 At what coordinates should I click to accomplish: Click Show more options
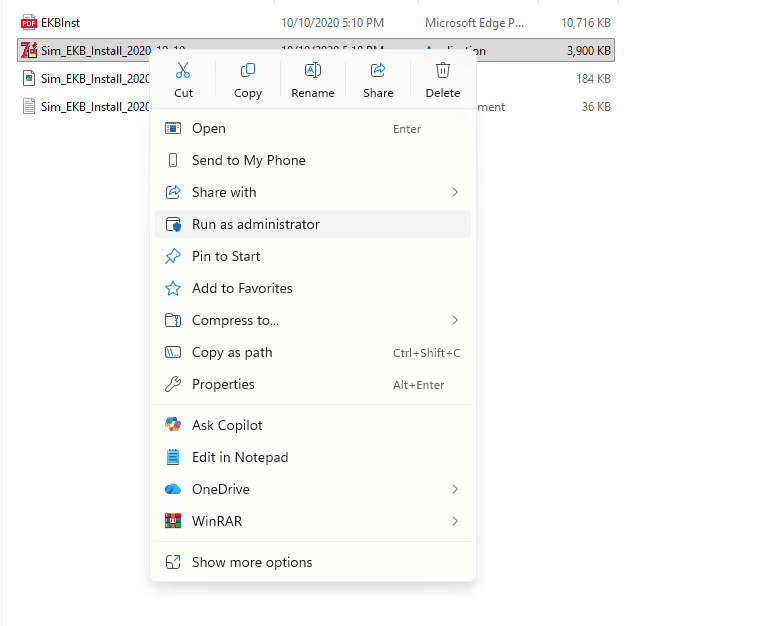click(252, 562)
